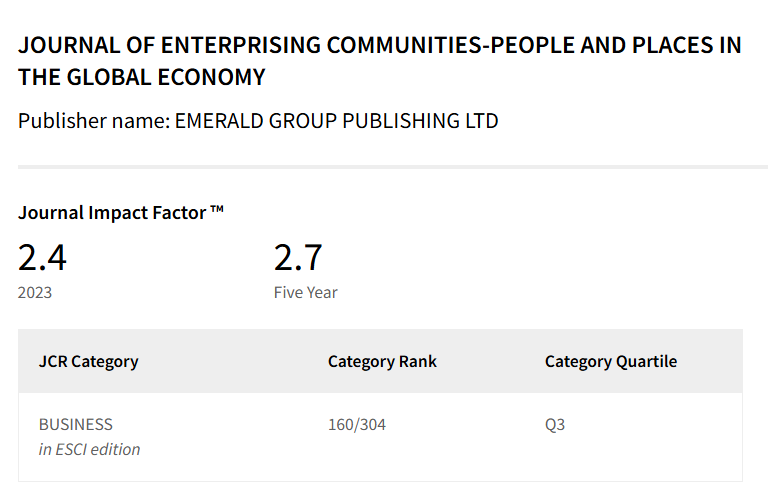Click the 2.4 impact factor value

pos(42,258)
